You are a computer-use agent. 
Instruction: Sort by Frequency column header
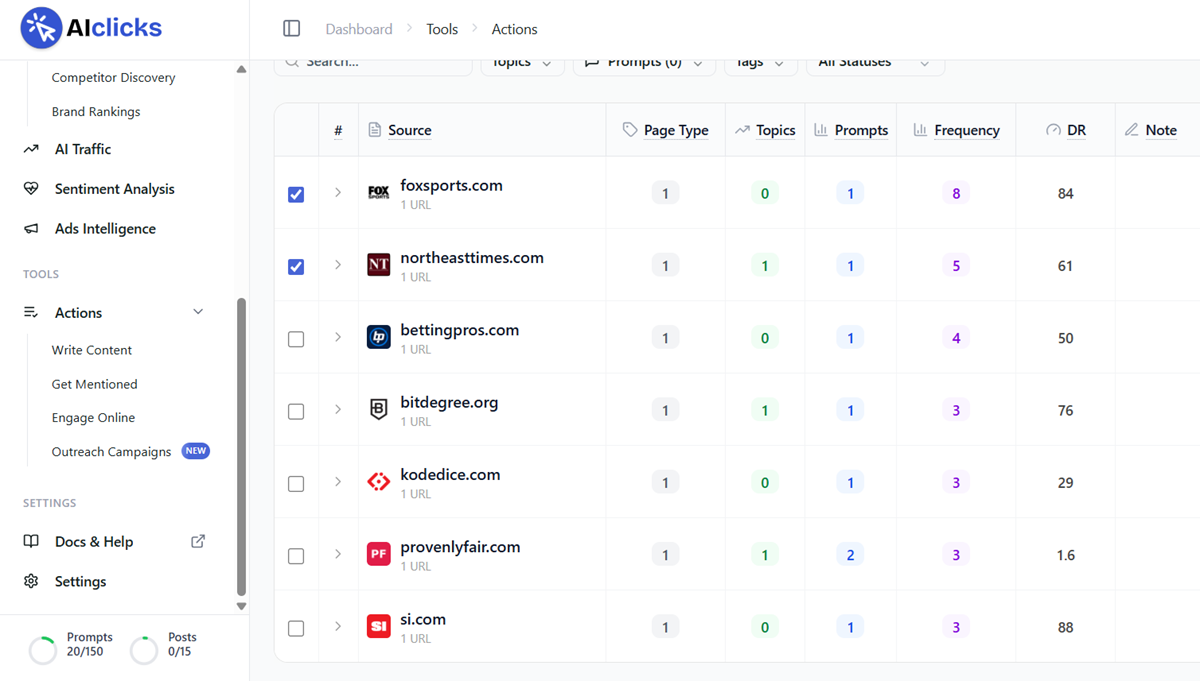967,130
